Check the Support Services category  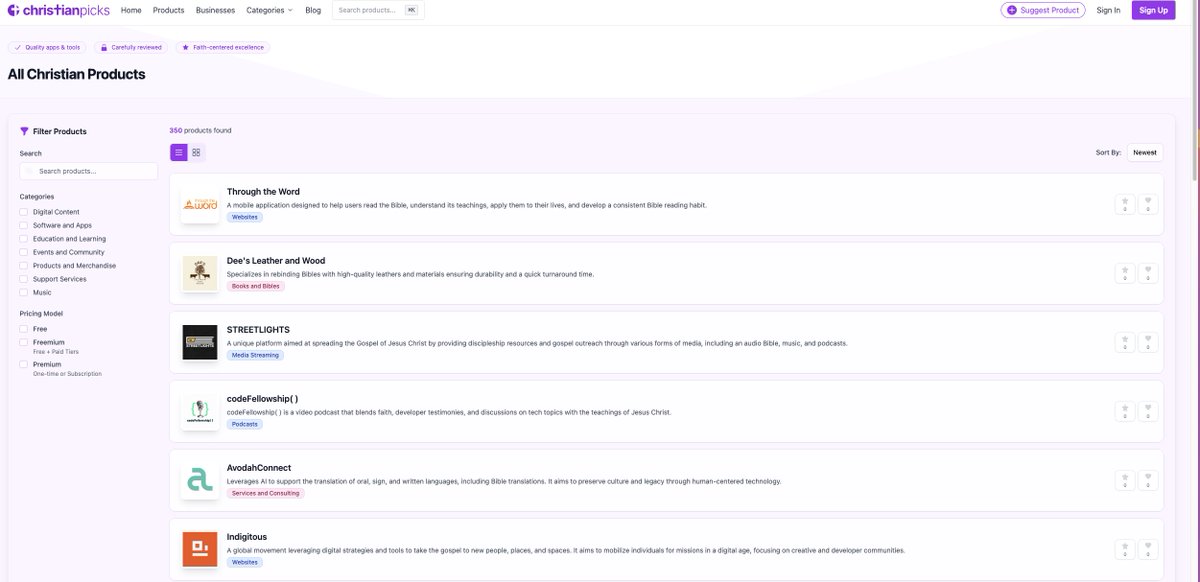[x=24, y=279]
